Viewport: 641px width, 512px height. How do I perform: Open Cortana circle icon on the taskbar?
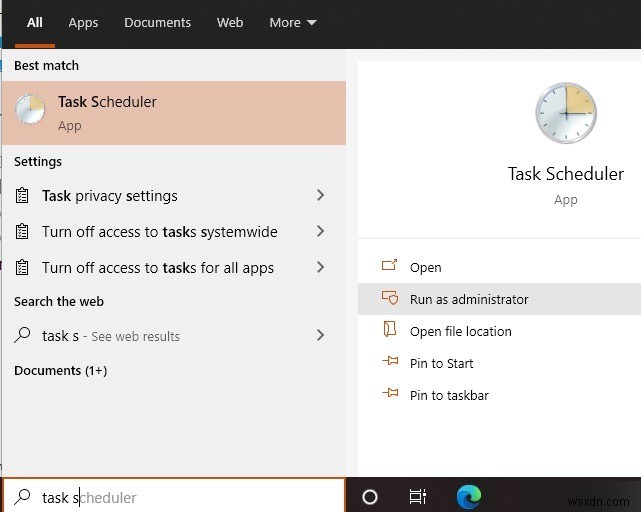pyautogui.click(x=370, y=497)
